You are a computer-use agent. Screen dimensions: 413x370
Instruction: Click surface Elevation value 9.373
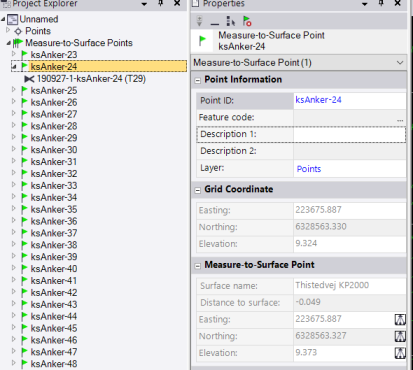[x=306, y=353]
